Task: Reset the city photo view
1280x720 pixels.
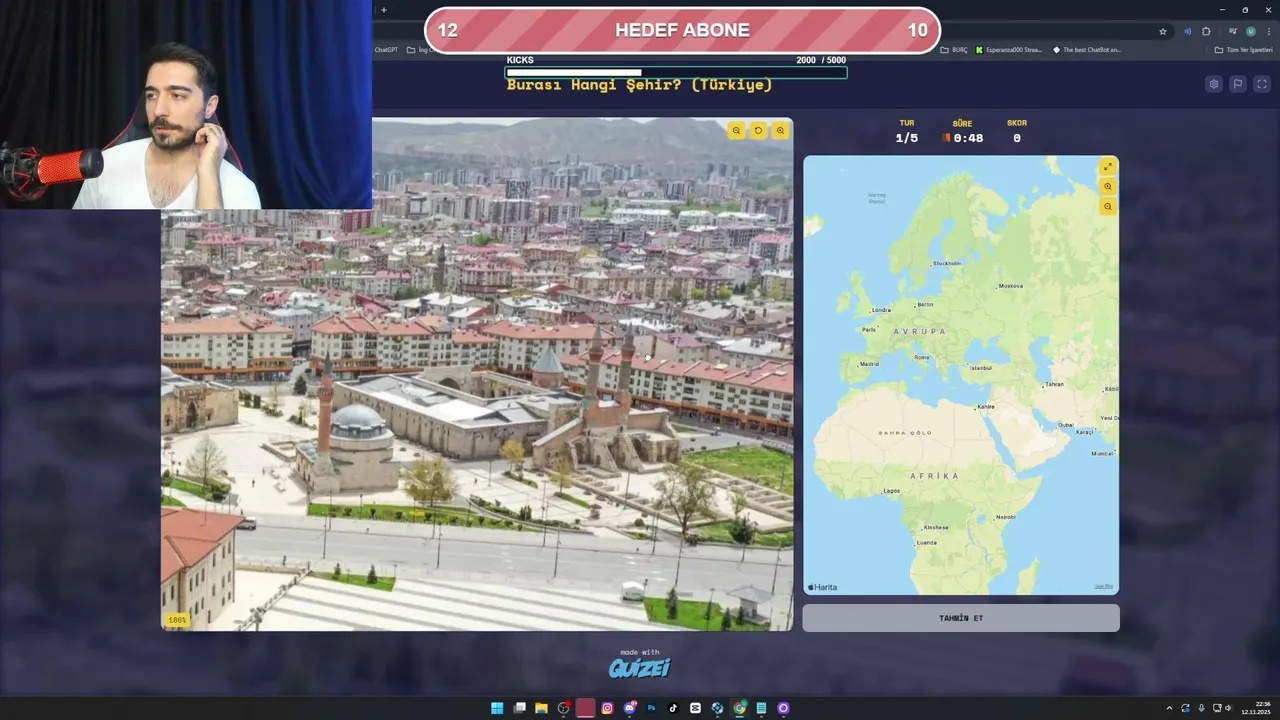Action: pyautogui.click(x=758, y=130)
